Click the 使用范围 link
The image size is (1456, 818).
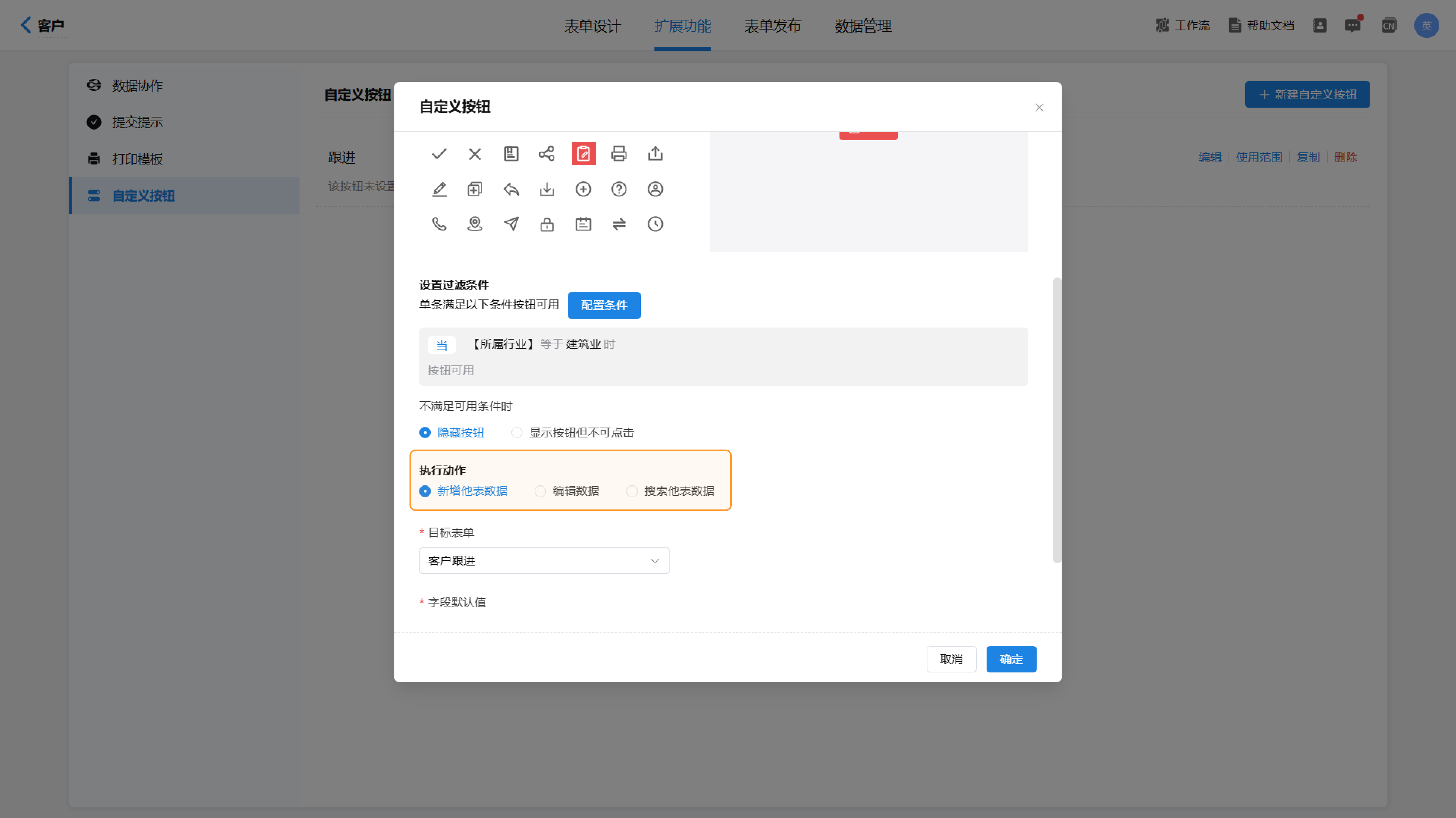[1259, 157]
